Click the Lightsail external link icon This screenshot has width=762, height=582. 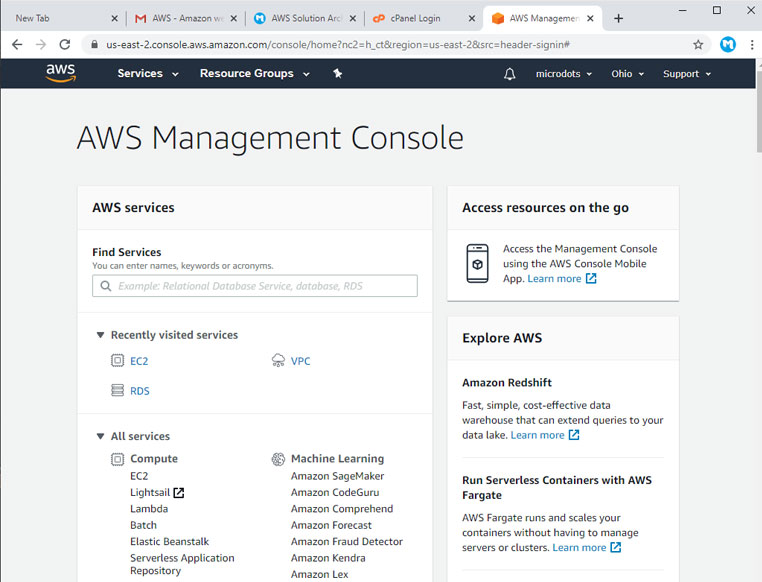[179, 493]
